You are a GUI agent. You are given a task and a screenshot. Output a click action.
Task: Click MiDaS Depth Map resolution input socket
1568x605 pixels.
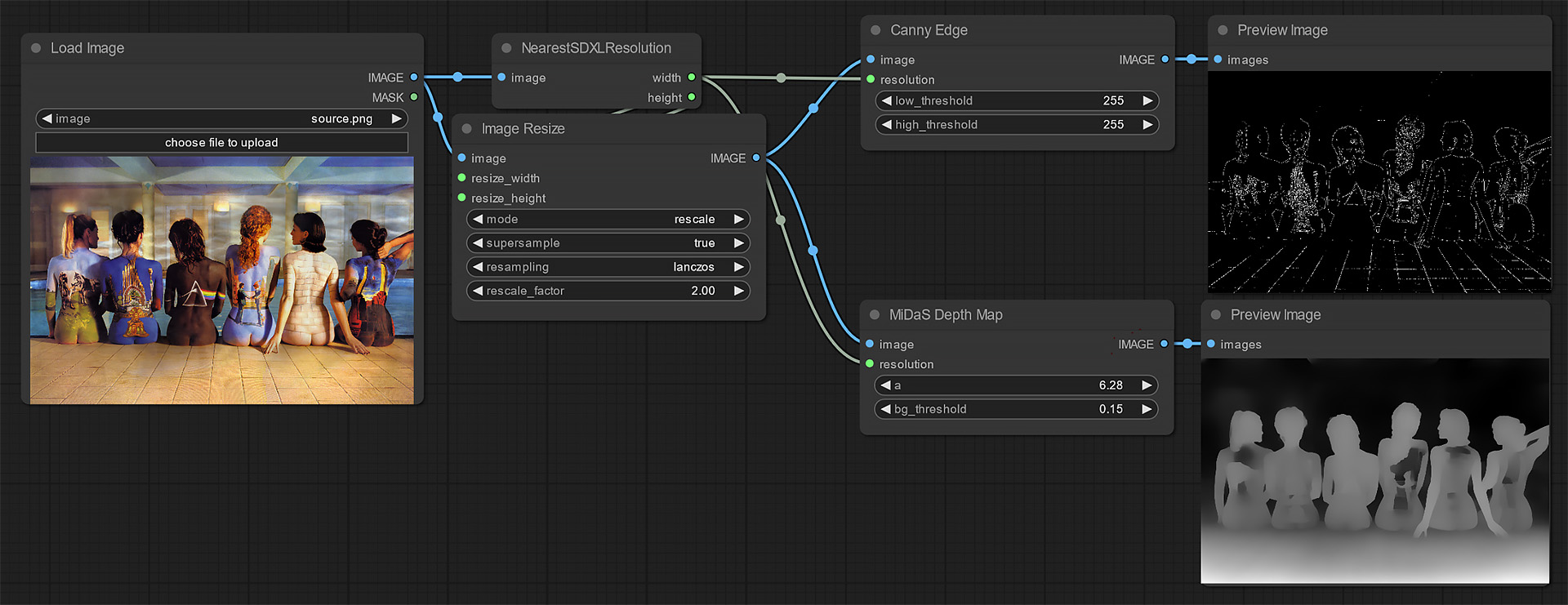point(870,364)
